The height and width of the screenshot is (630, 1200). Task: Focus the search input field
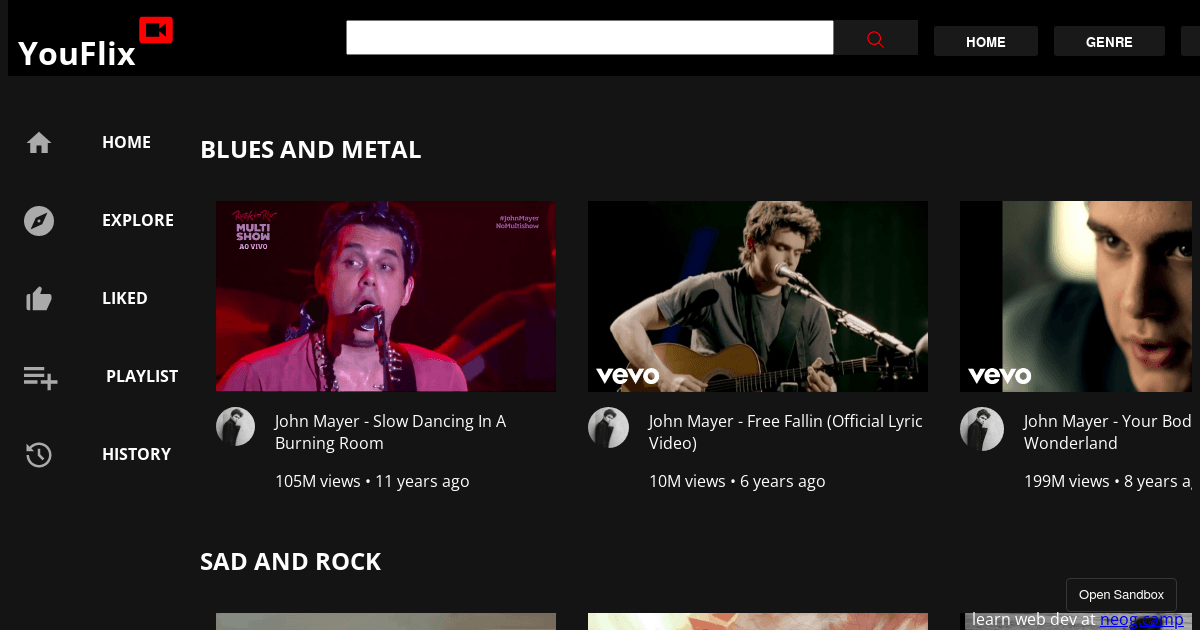pyautogui.click(x=589, y=38)
